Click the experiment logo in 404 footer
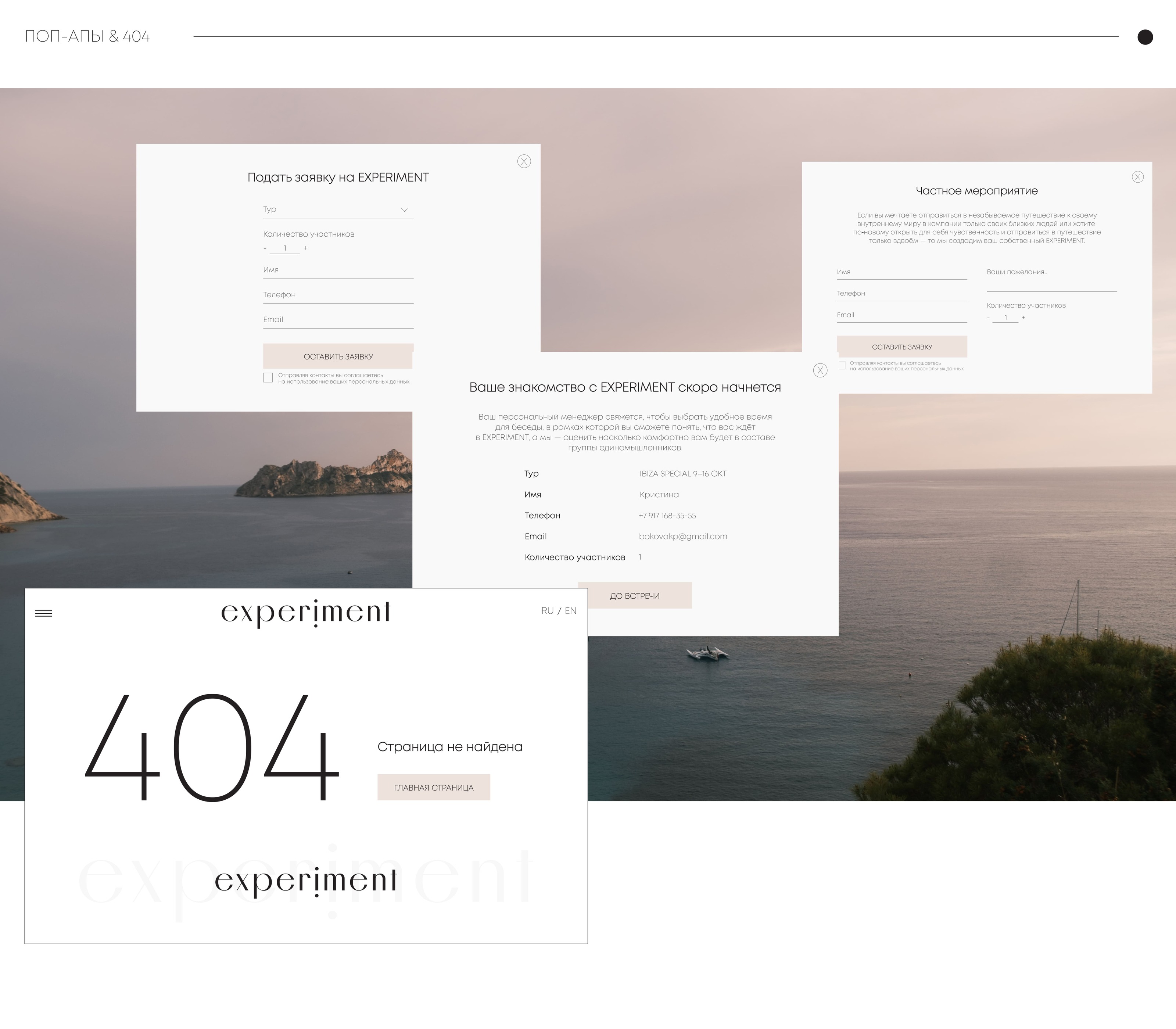Screen dimensions: 1176x1029 (x=305, y=881)
